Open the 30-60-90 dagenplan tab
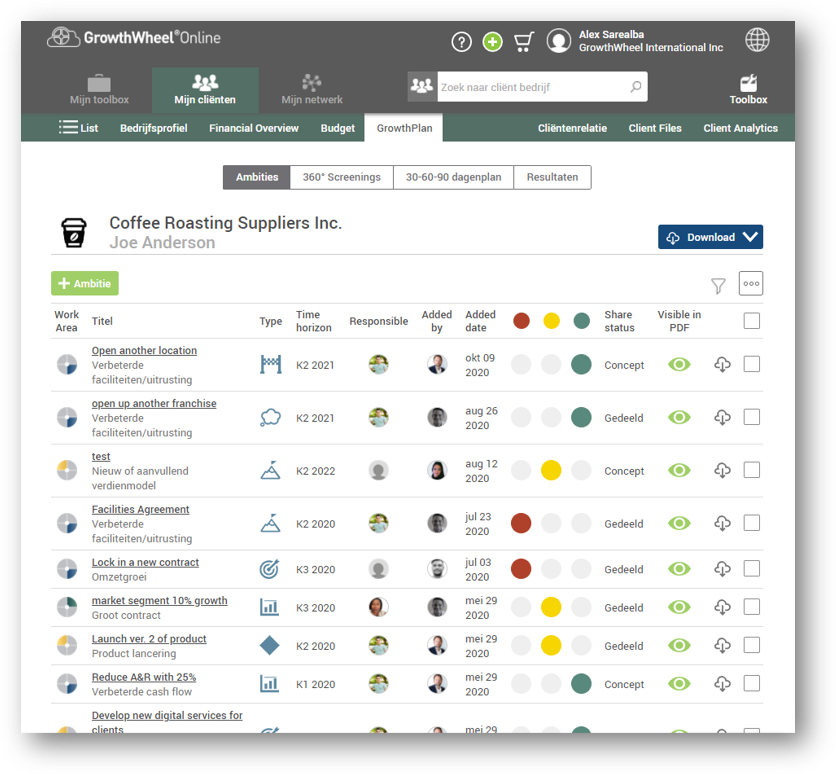 coord(453,177)
